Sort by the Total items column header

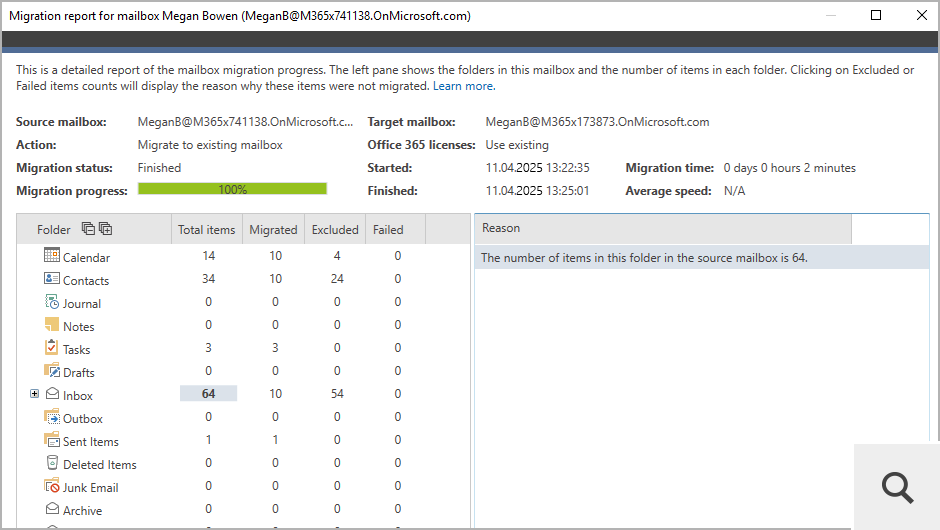206,229
